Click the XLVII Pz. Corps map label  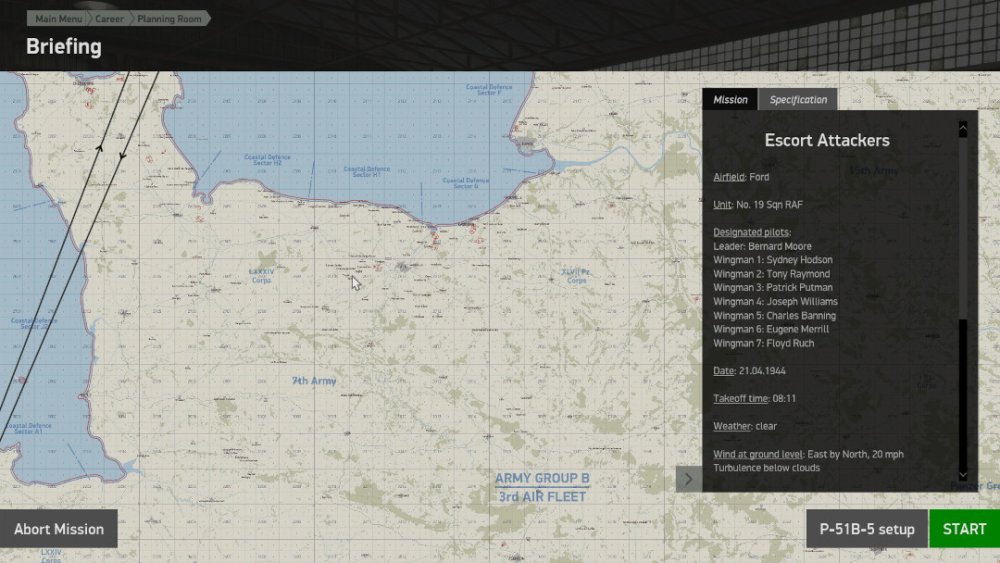click(576, 275)
